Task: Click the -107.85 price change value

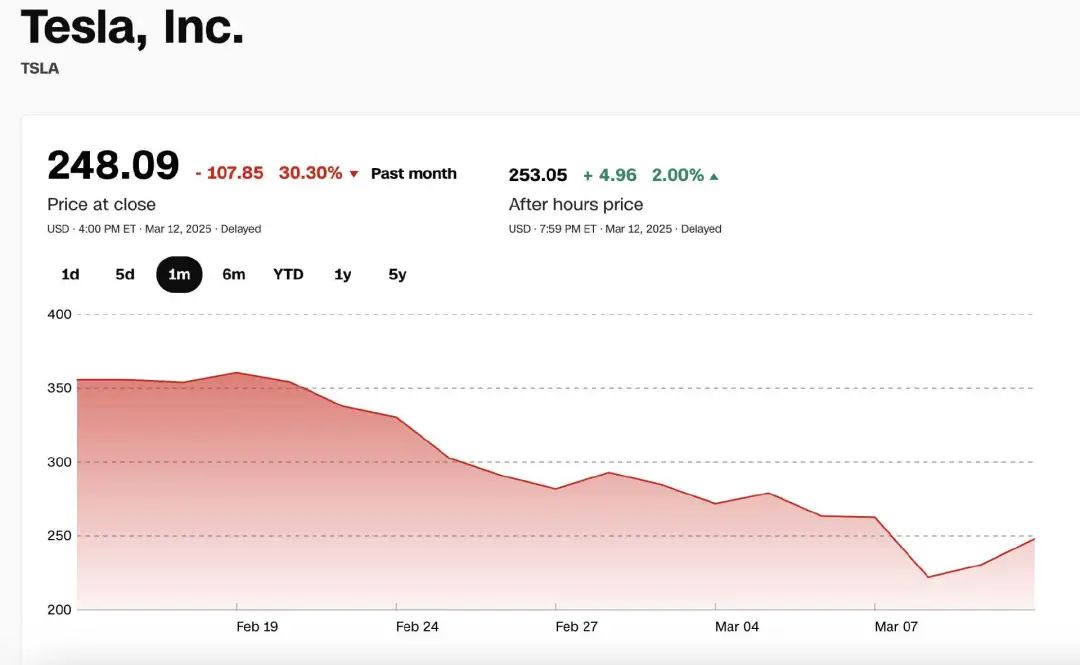Action: pyautogui.click(x=229, y=173)
